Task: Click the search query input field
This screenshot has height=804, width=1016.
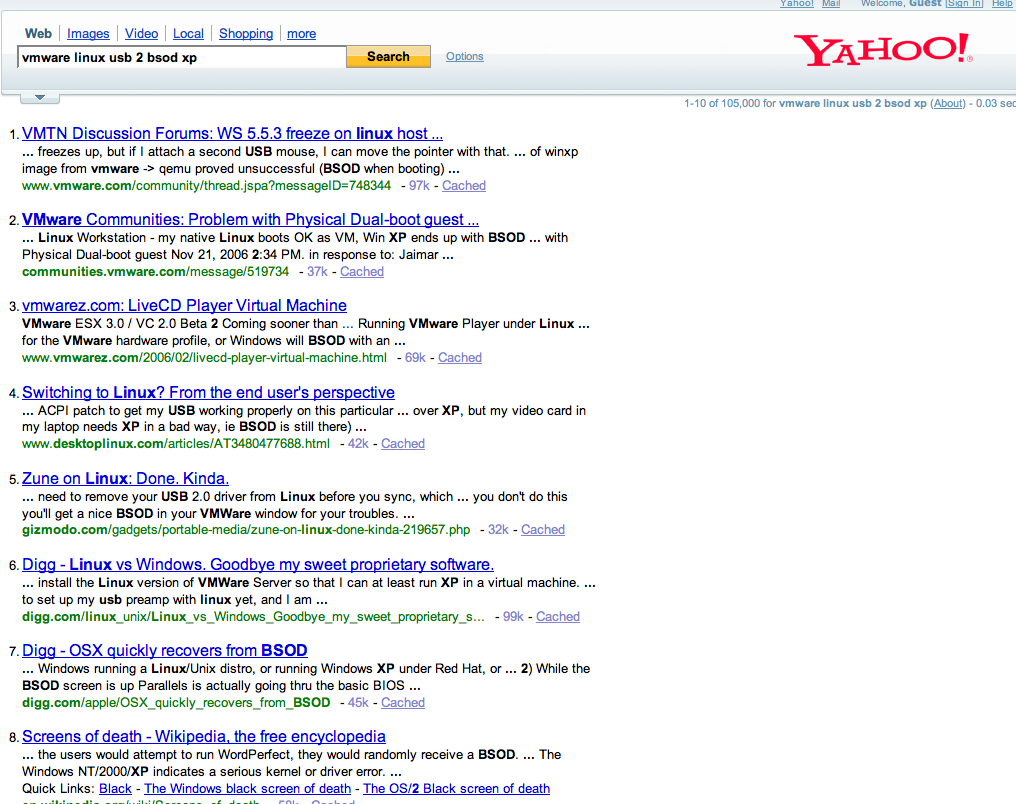Action: tap(182, 57)
